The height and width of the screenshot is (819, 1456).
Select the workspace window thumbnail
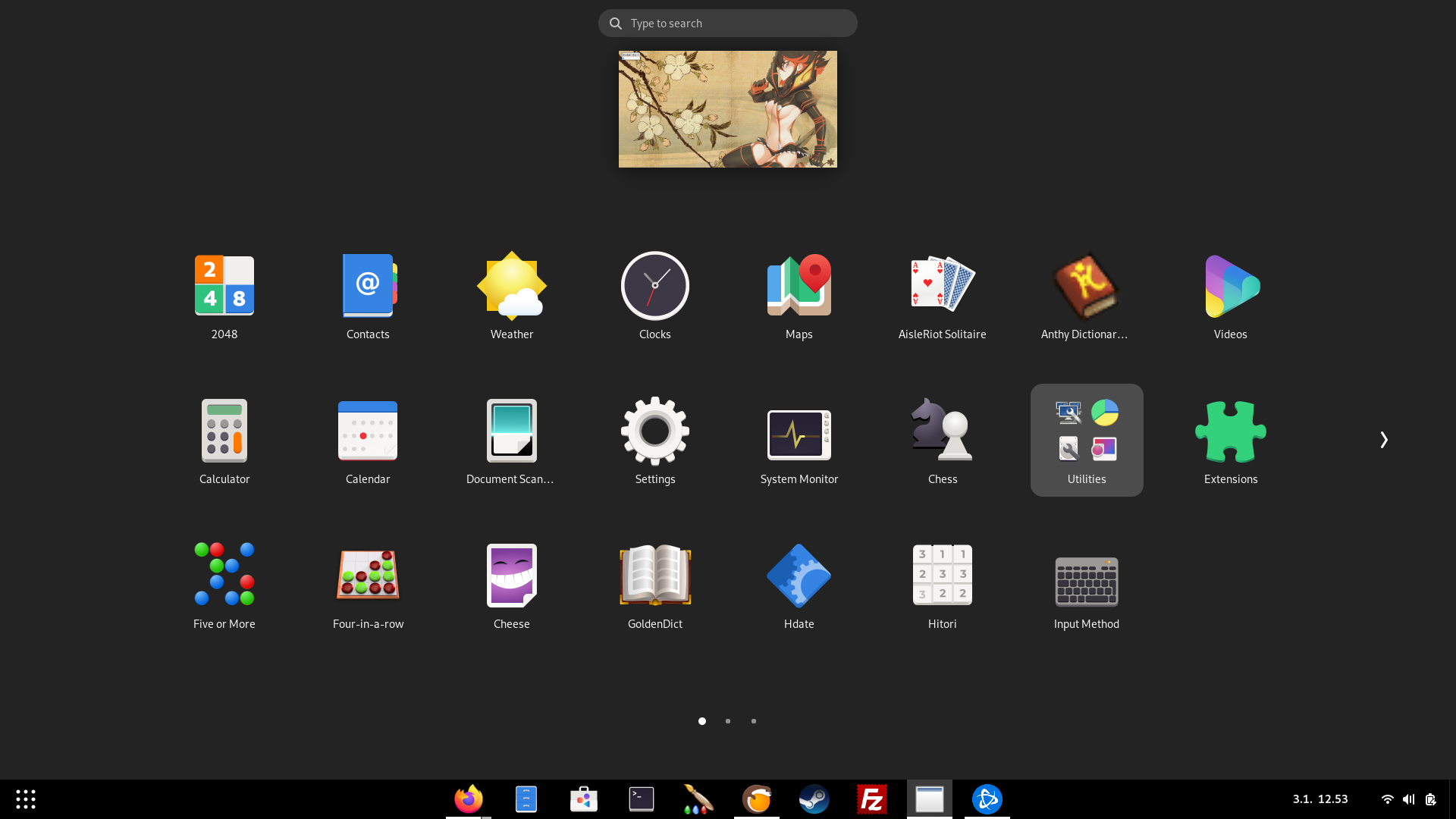pos(728,109)
